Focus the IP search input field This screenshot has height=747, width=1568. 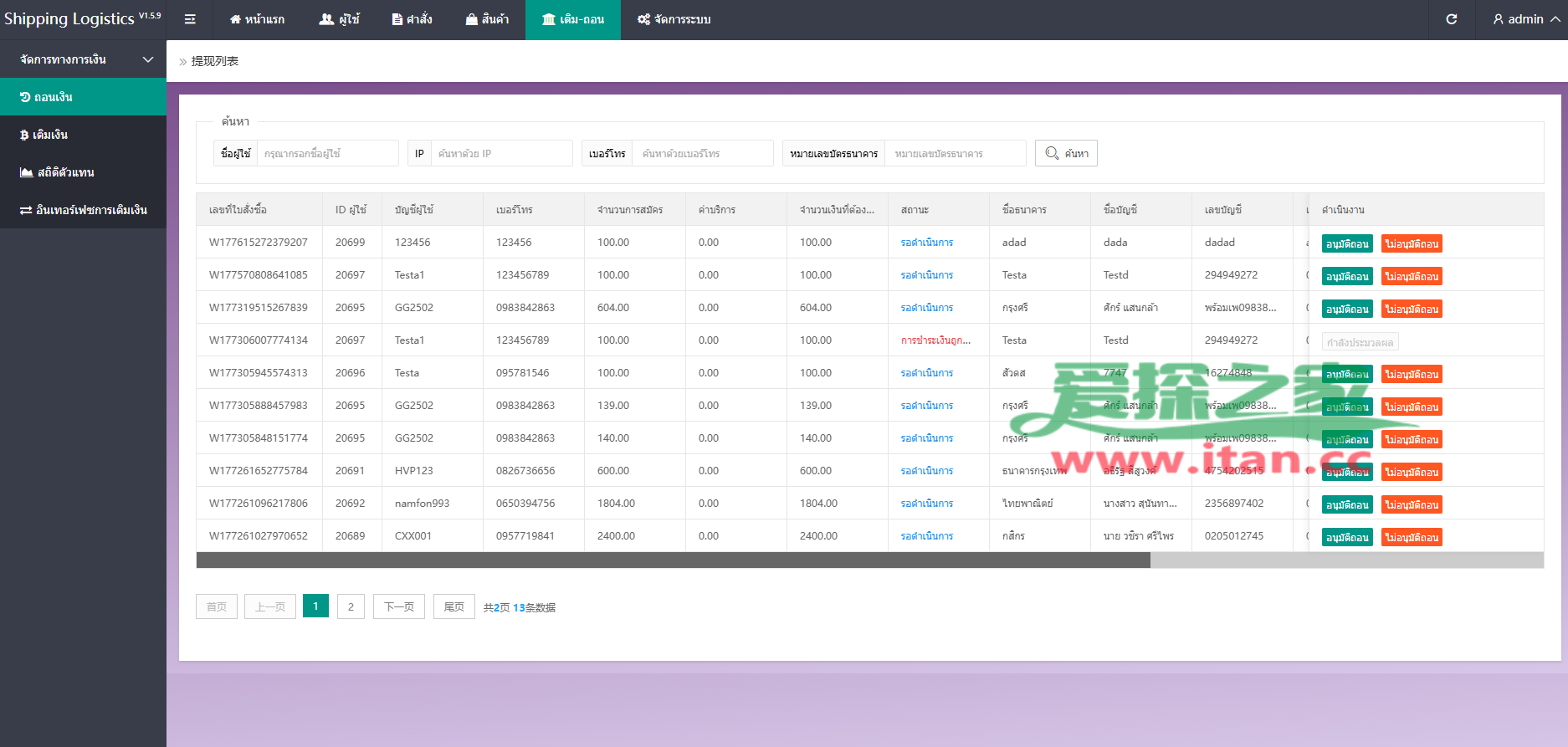point(501,153)
